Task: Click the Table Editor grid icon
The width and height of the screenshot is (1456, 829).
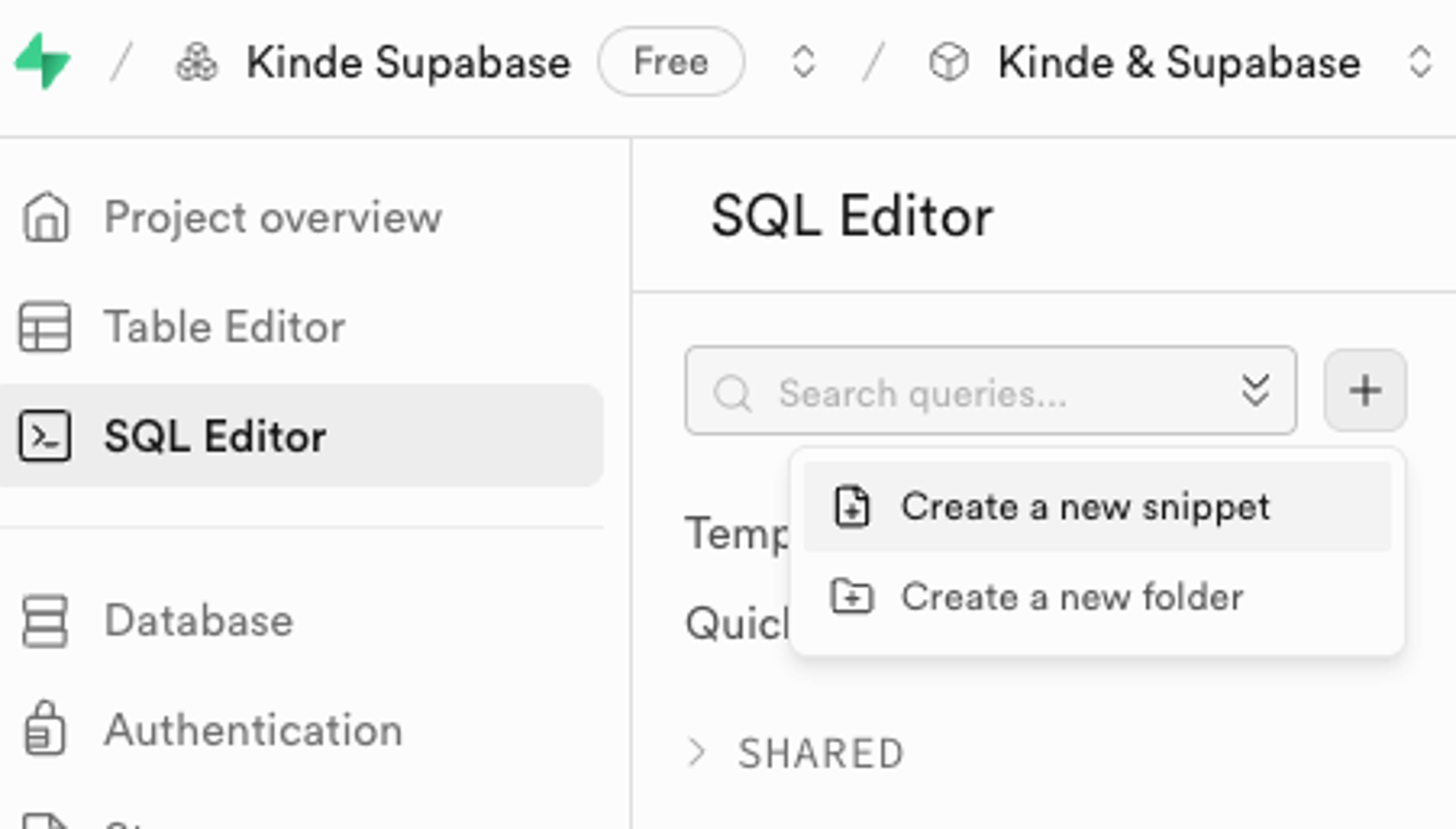Action: point(45,326)
